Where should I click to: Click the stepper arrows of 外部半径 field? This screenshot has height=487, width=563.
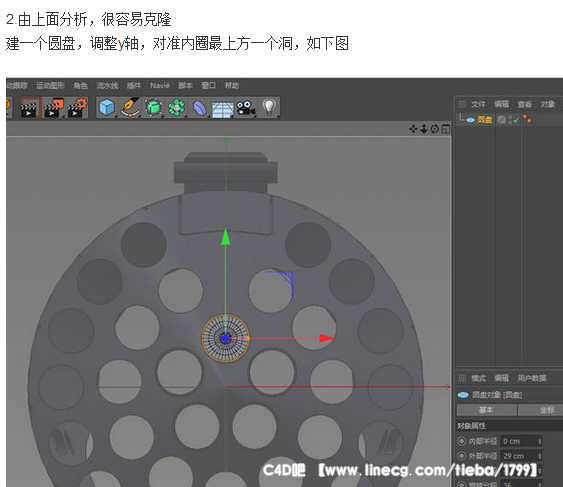pos(539,456)
